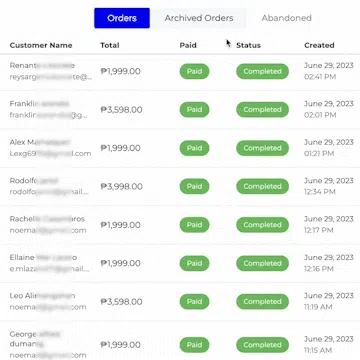Click the Paid column header

point(188,45)
